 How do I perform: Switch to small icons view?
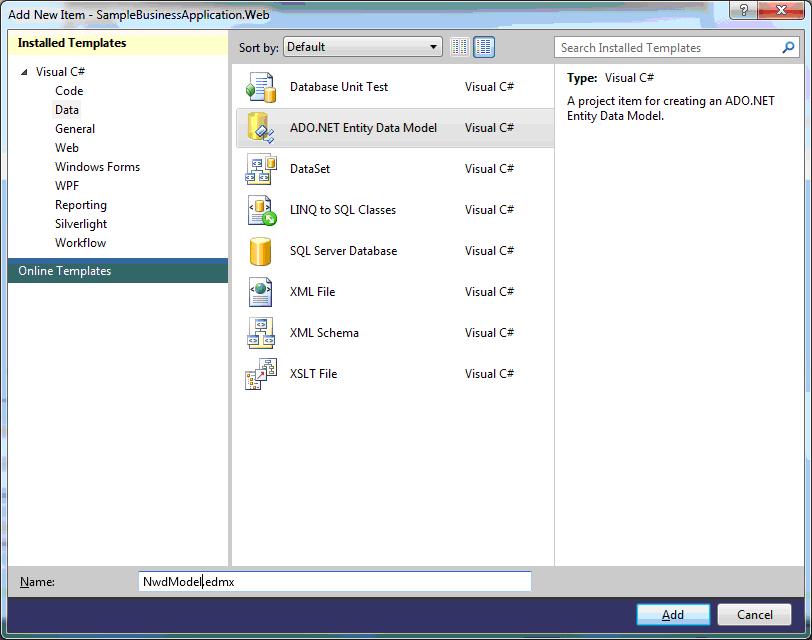click(x=459, y=47)
